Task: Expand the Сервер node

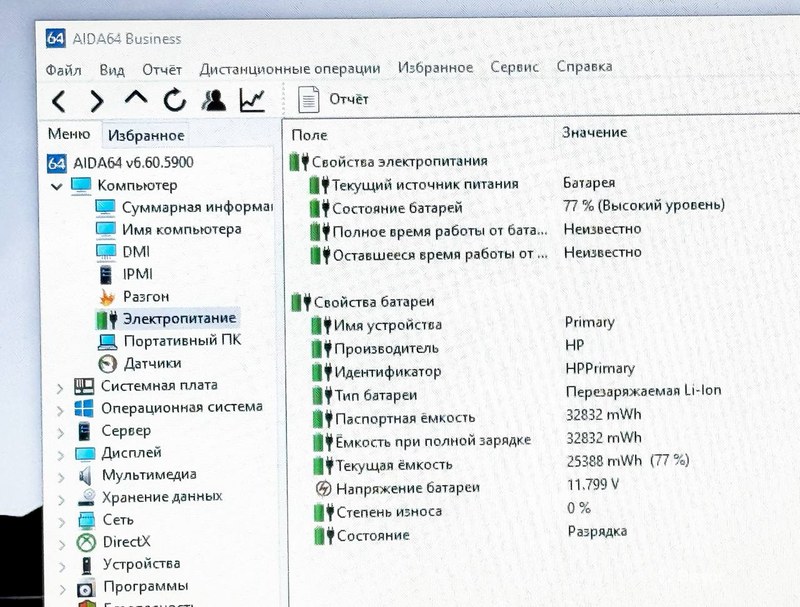Action: pos(61,433)
